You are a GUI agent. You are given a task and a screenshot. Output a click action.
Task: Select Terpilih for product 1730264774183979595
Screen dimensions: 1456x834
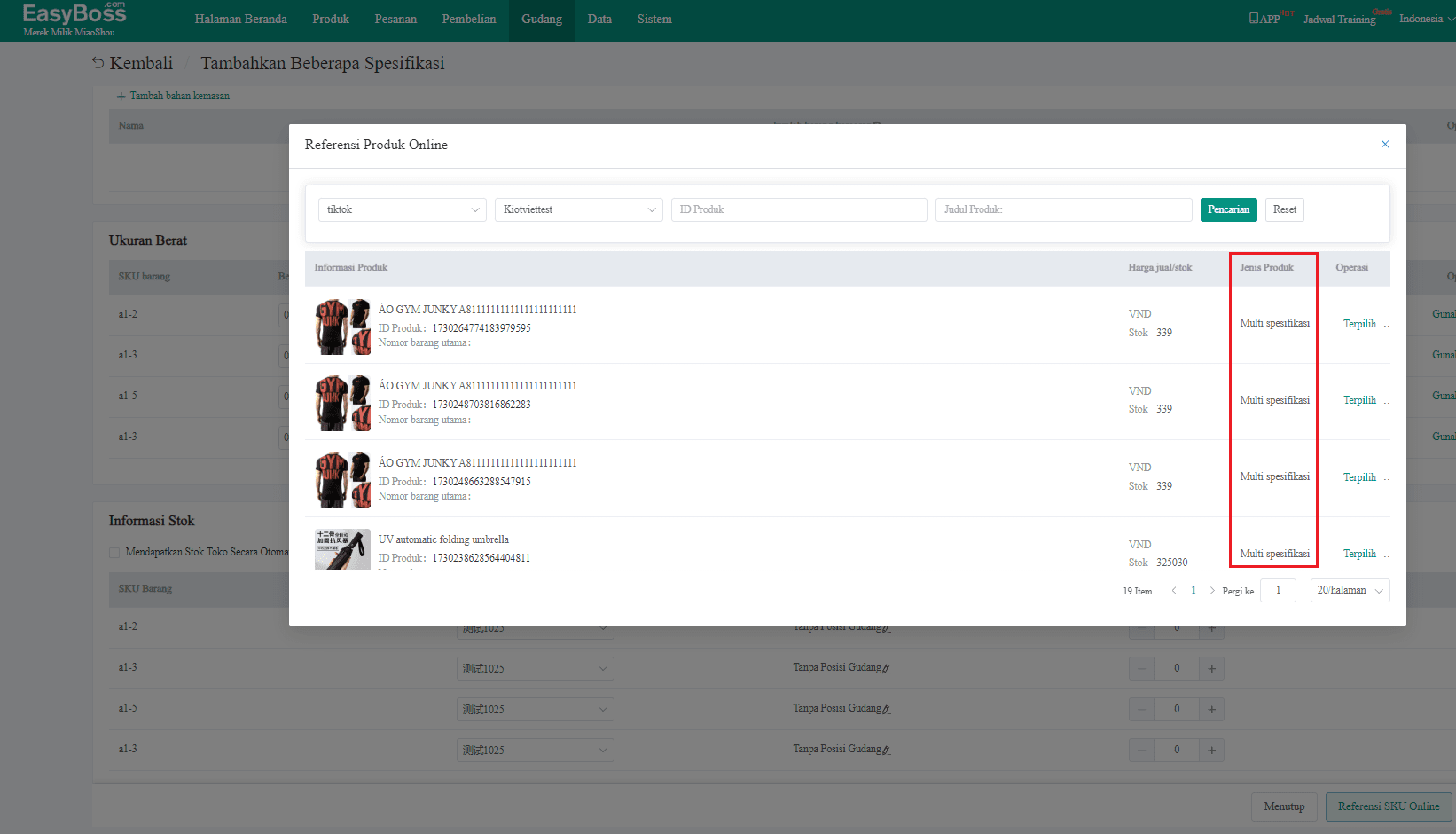(x=1359, y=324)
